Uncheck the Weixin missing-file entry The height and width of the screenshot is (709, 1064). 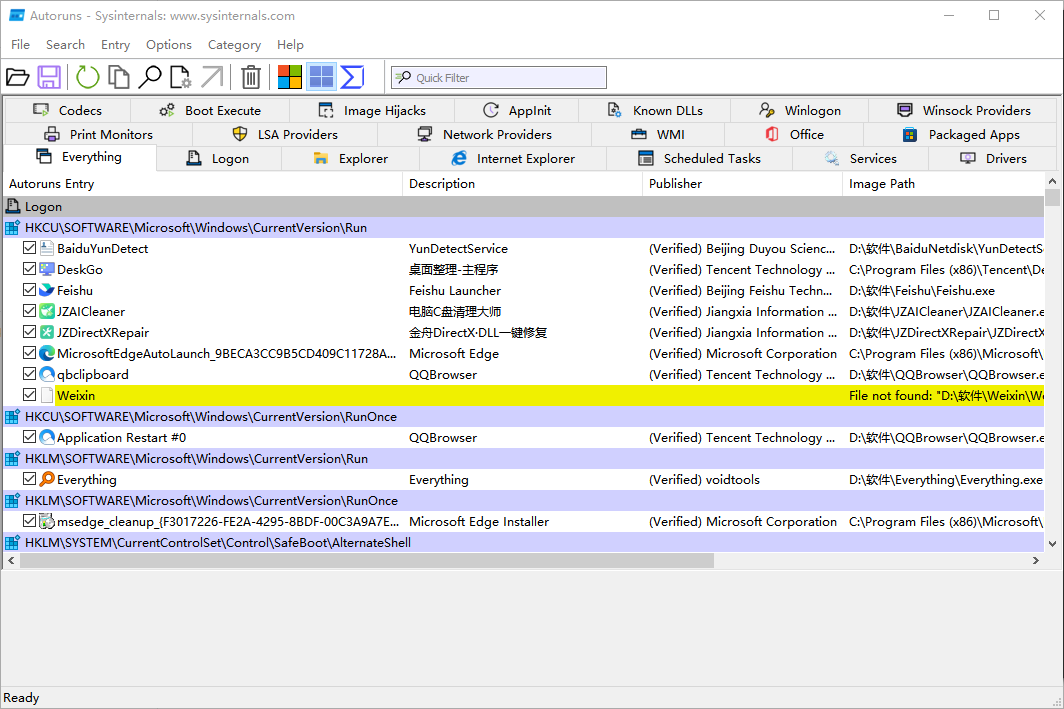pos(29,396)
